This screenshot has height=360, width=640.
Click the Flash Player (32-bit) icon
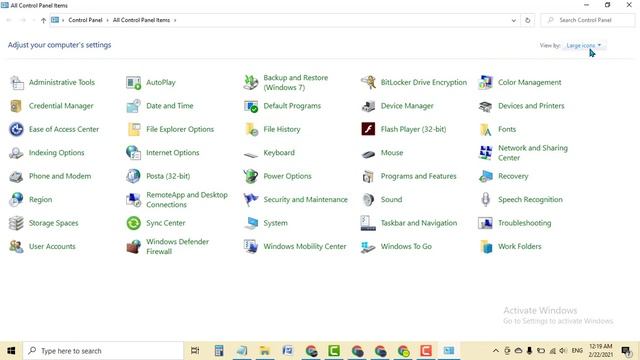368,129
